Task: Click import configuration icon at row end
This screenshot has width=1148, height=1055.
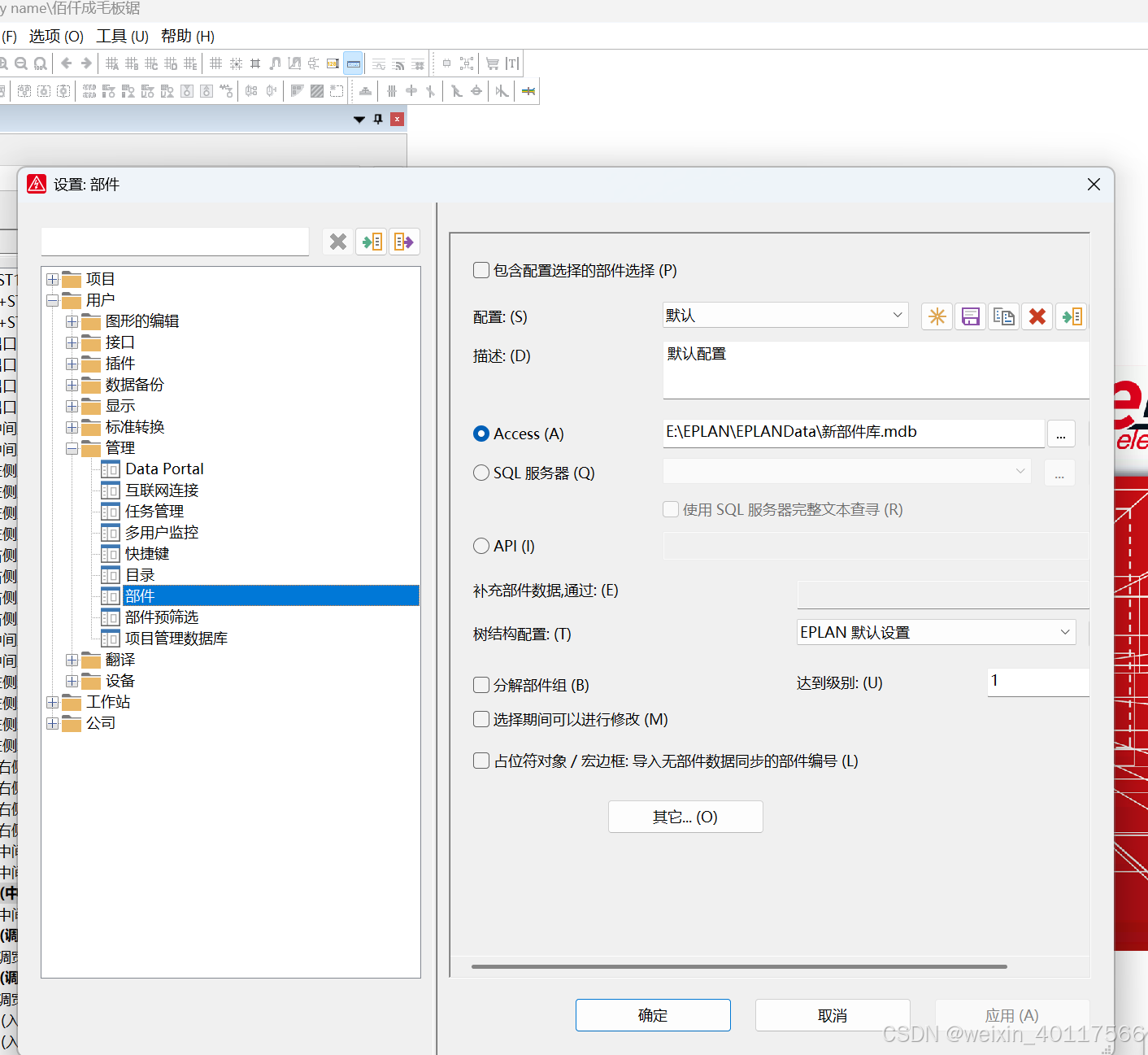Action: point(1072,316)
